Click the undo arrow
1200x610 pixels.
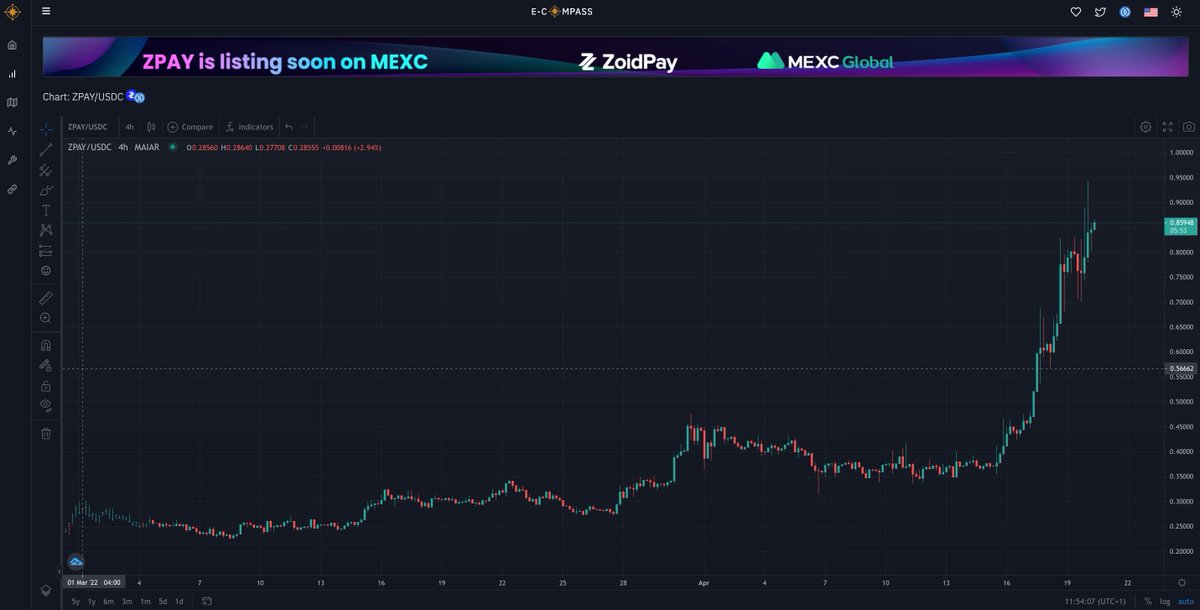pos(289,127)
